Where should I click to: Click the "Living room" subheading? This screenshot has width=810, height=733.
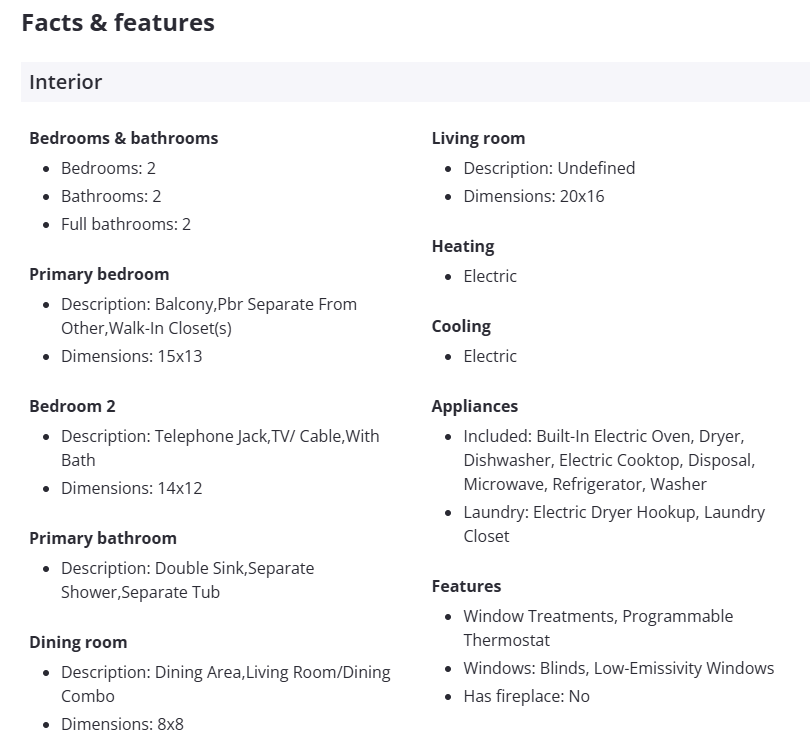pos(478,138)
